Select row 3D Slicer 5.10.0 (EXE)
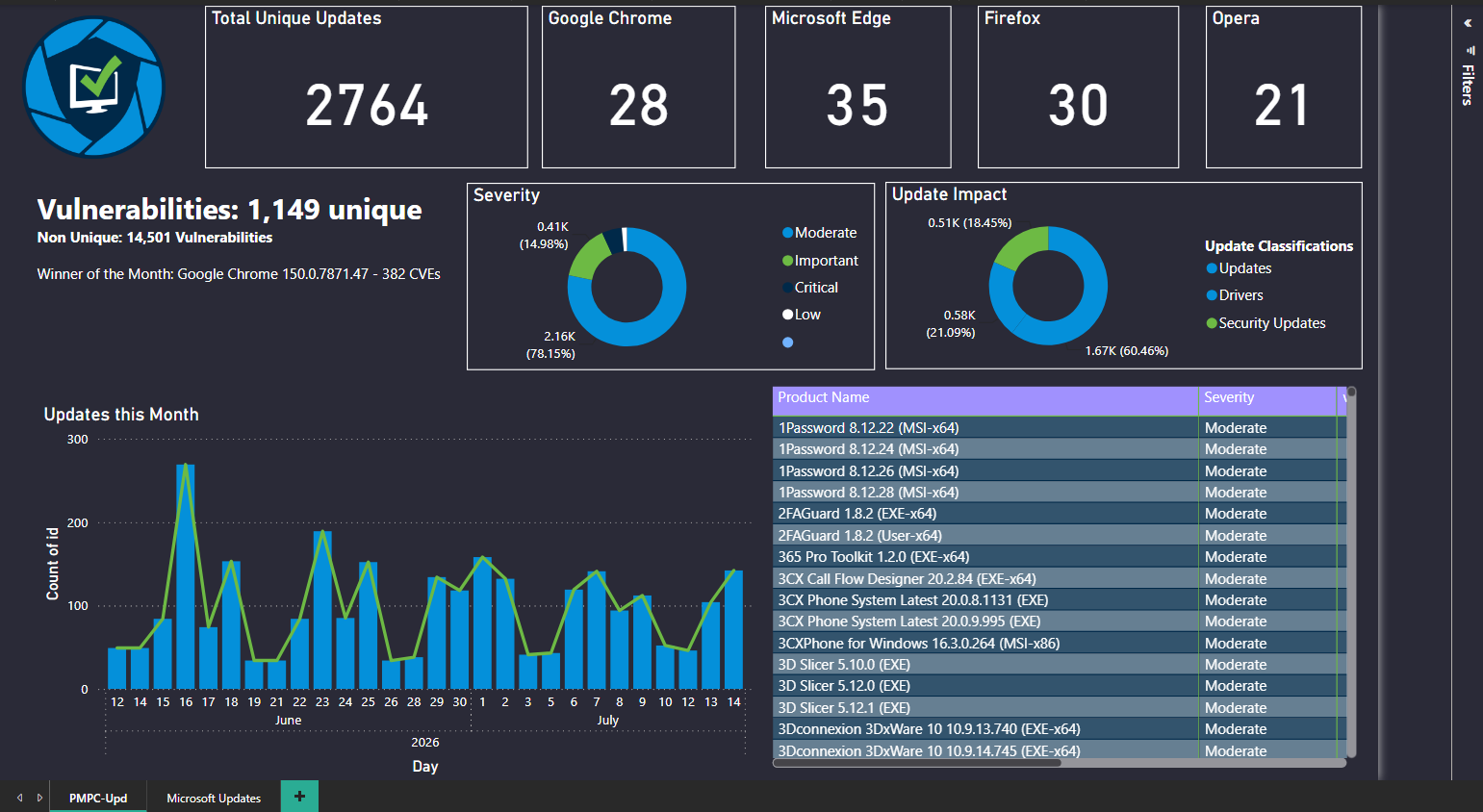This screenshot has height=812, width=1483. 1059,665
